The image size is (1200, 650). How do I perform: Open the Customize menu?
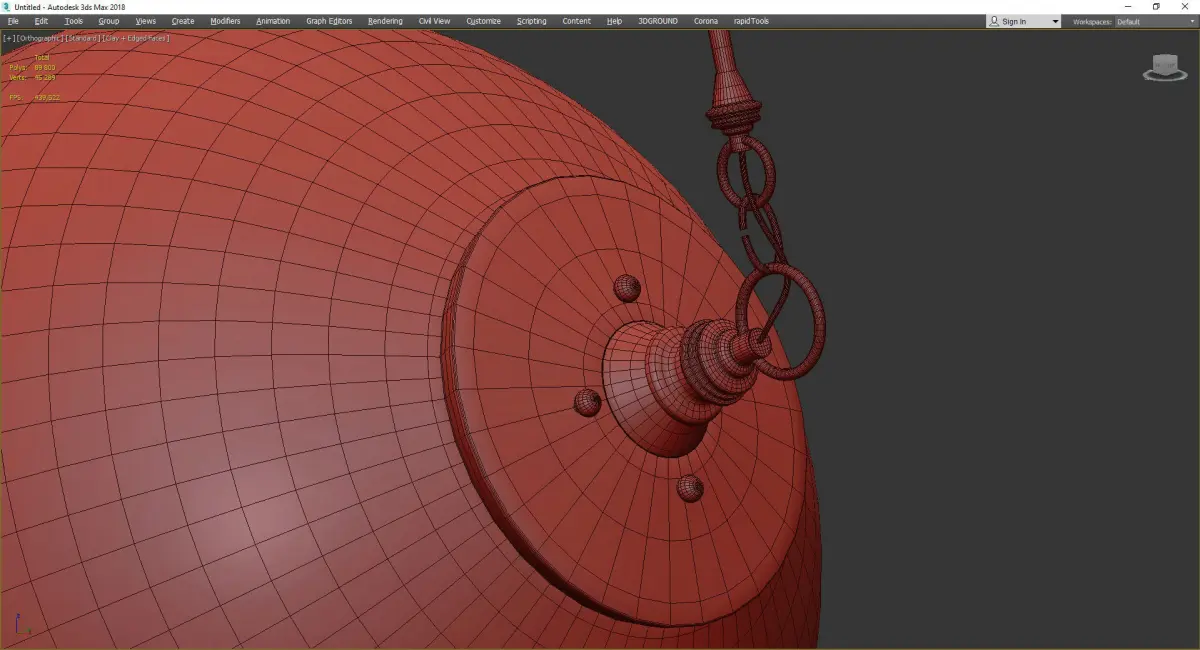(484, 21)
